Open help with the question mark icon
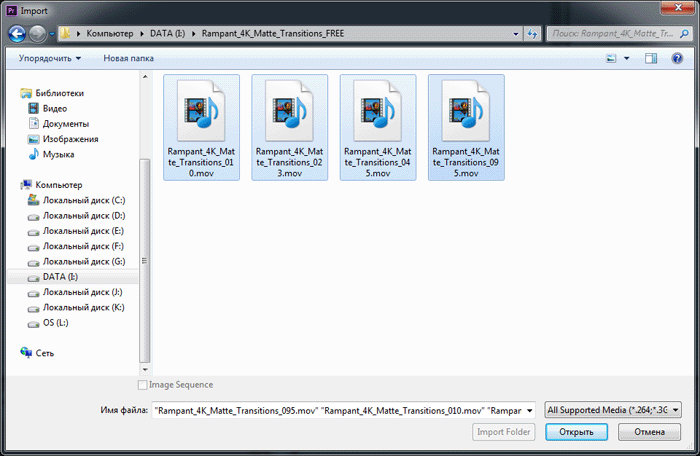The height and width of the screenshot is (456, 700). point(677,58)
